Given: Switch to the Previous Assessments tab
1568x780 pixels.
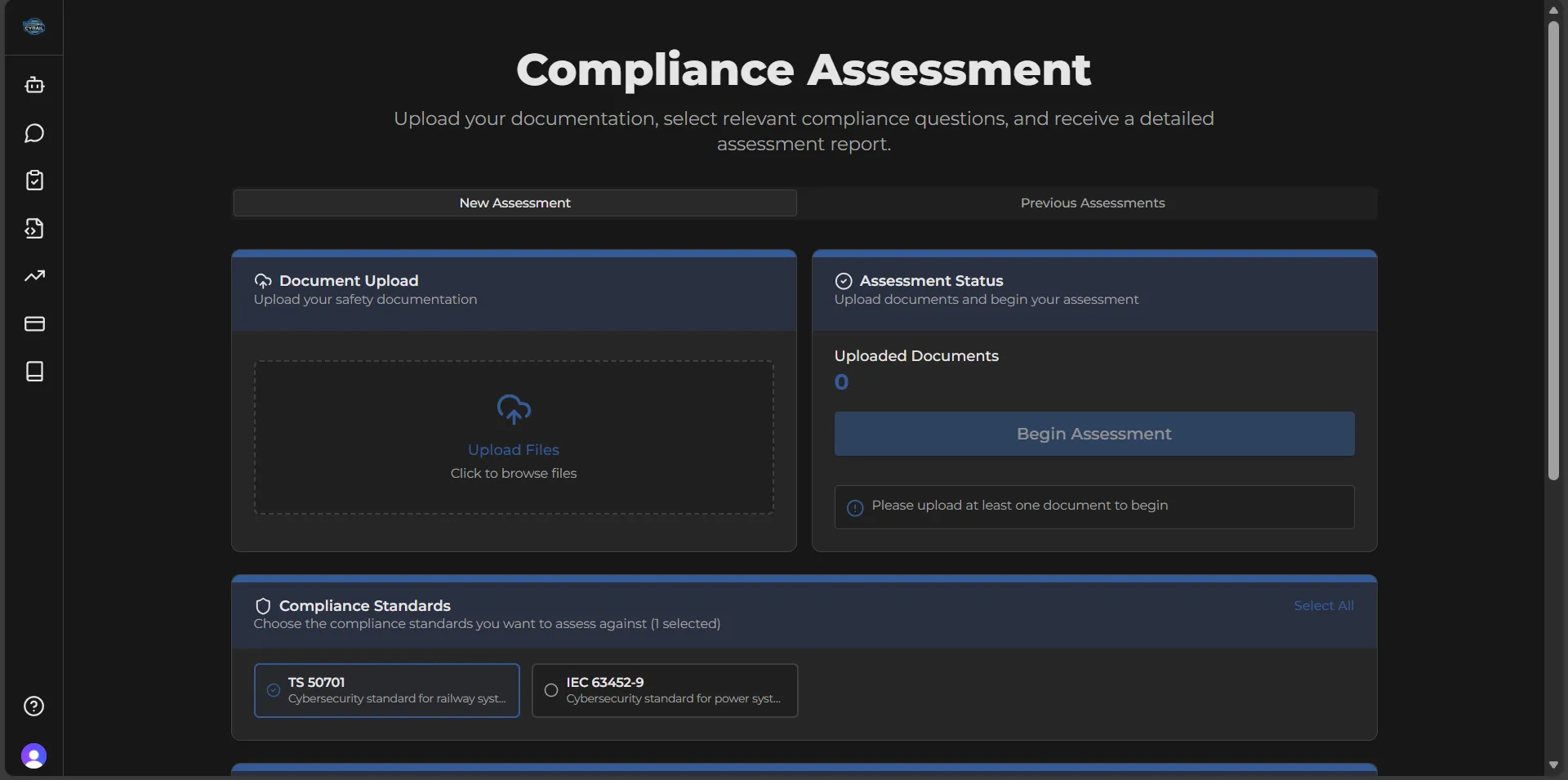Looking at the screenshot, I should click(x=1093, y=203).
